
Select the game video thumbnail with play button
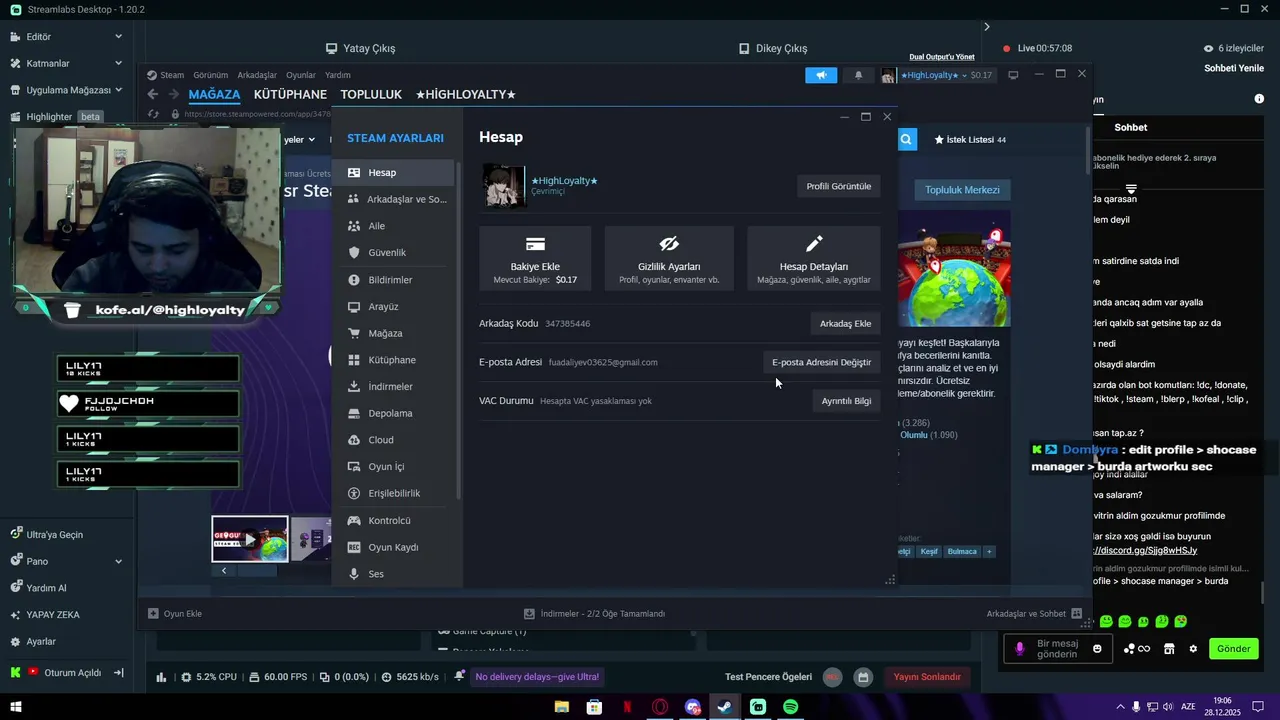250,539
